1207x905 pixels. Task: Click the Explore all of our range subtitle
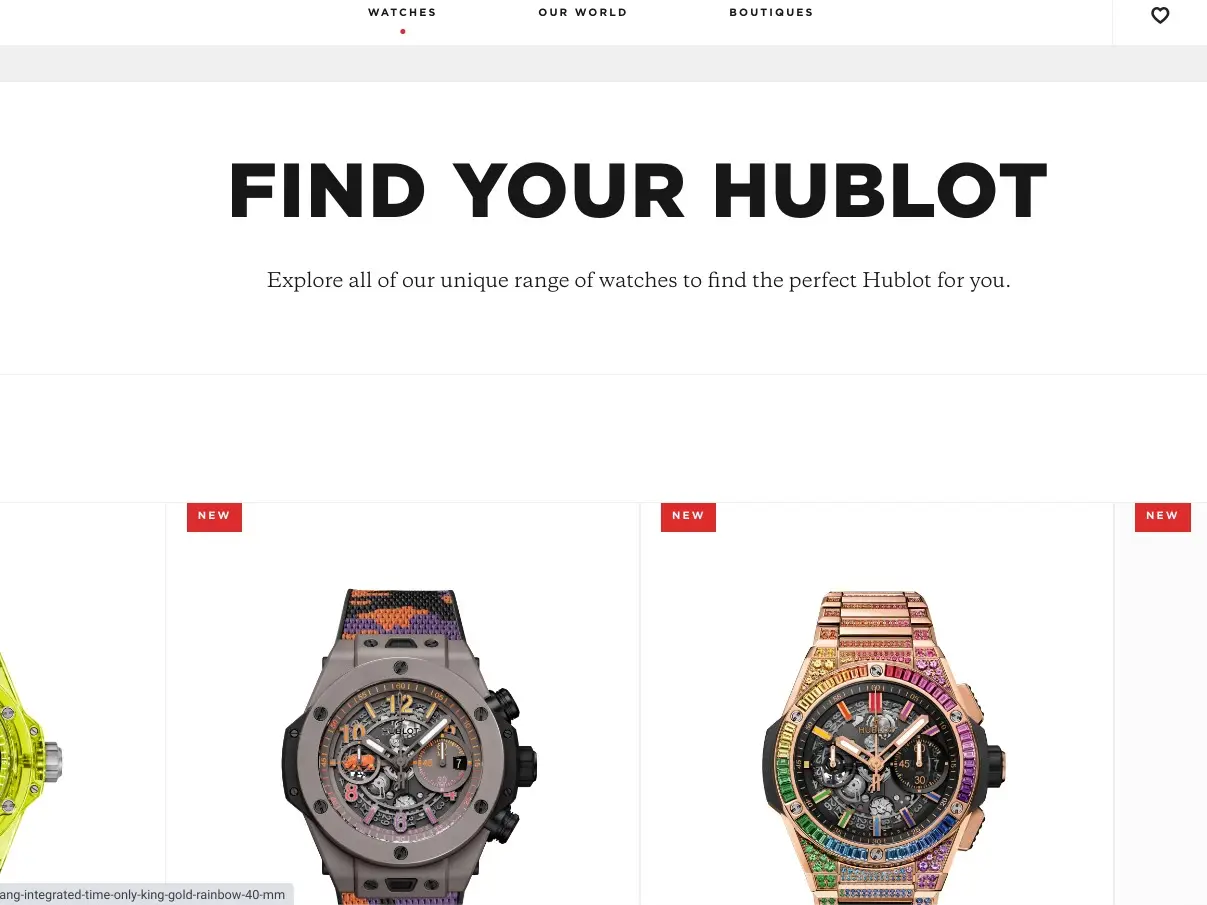click(x=638, y=280)
